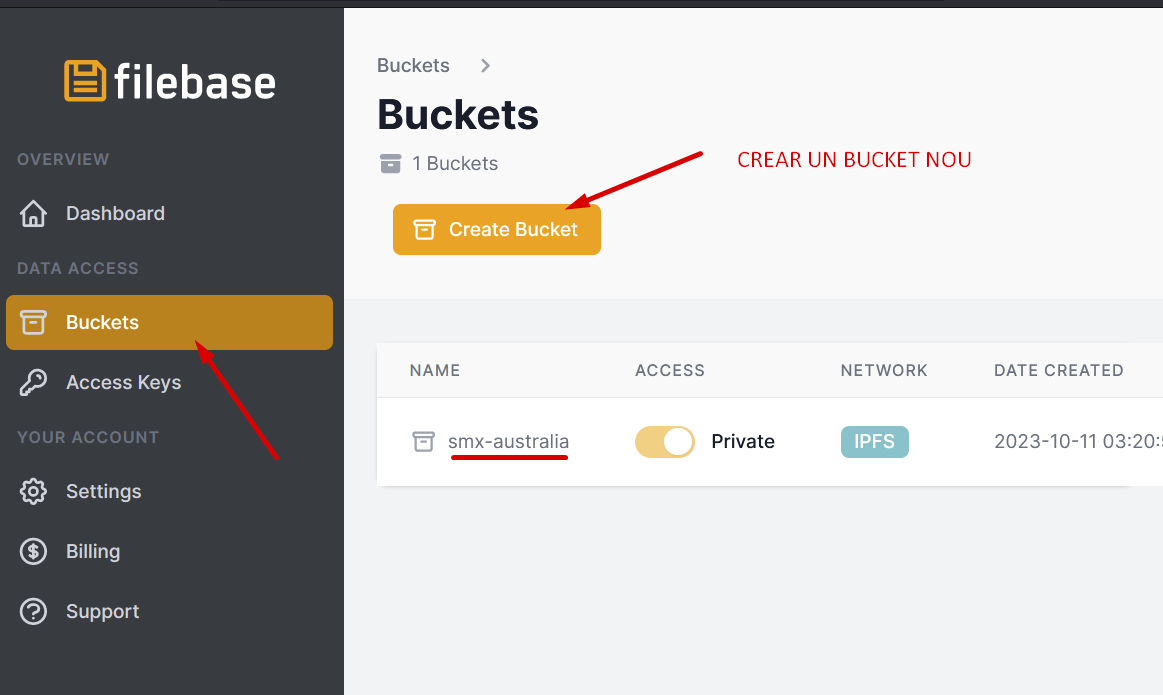Screen dimensions: 1163x695
Task: Toggle the Private access switch for smx-australia
Action: coord(665,441)
